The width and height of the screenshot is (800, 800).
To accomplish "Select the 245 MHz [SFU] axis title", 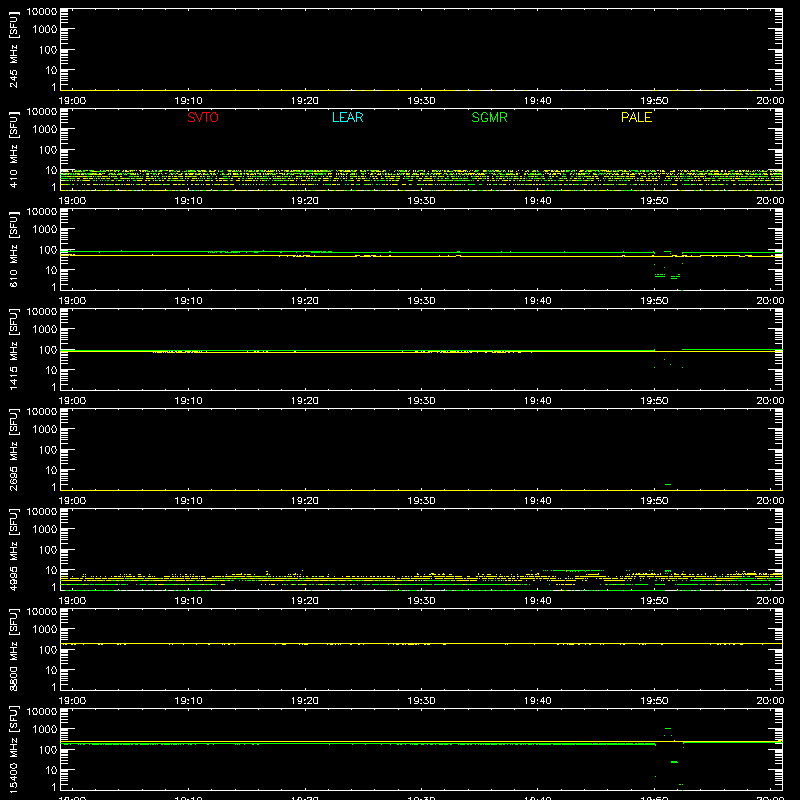I will click(14, 49).
